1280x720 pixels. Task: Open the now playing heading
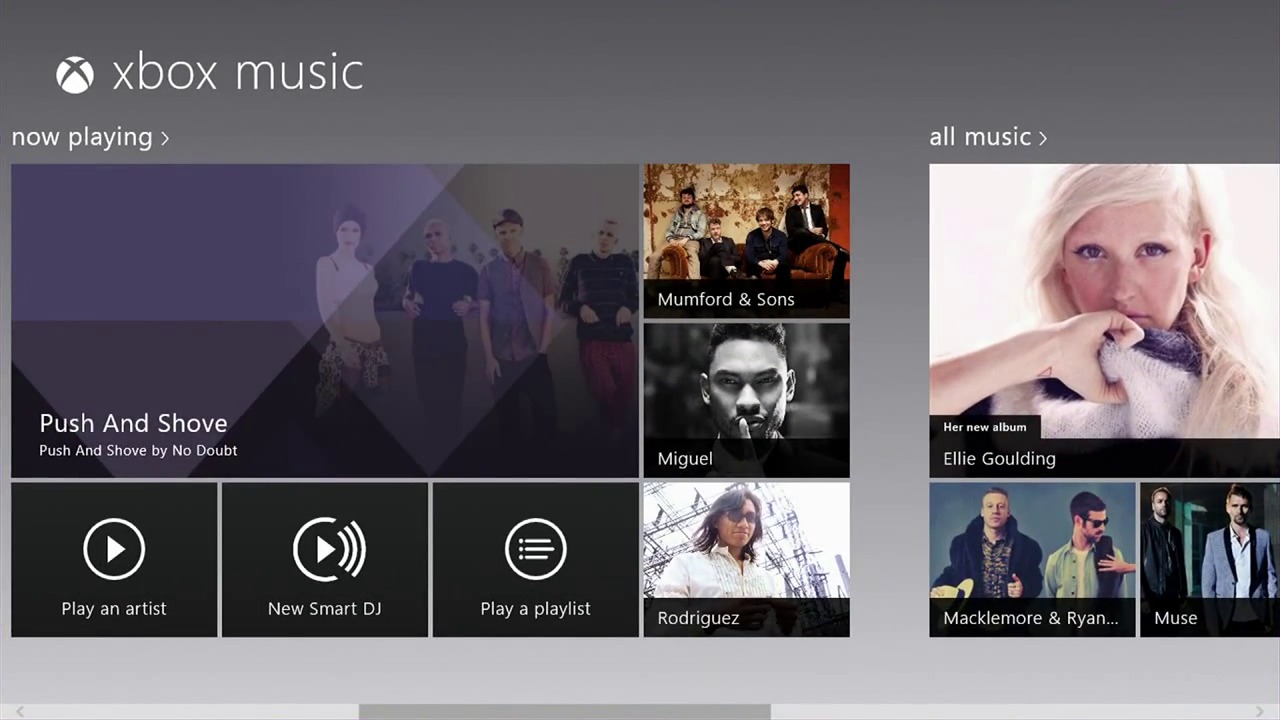tap(82, 137)
